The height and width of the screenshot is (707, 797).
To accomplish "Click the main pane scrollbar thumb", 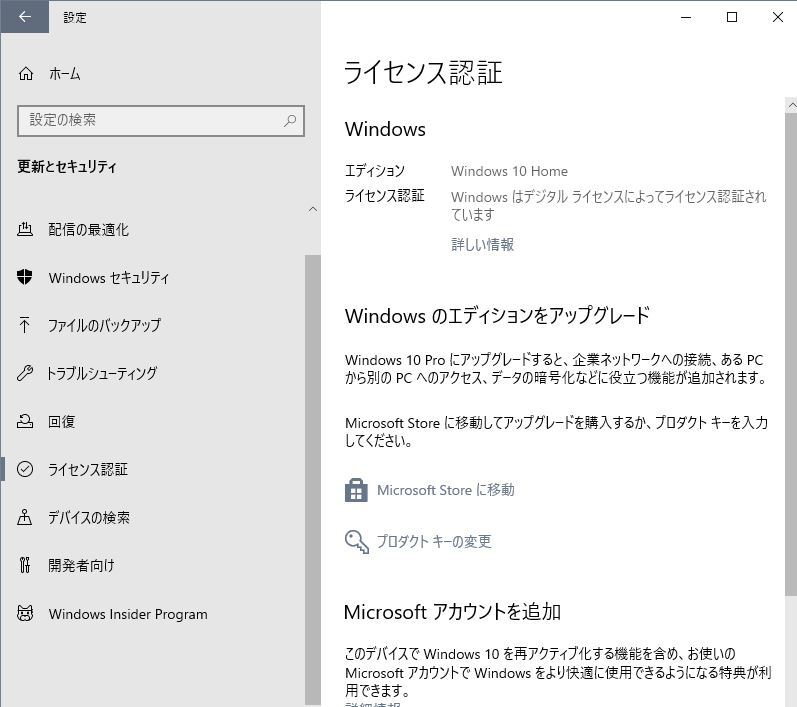I will pos(791,354).
